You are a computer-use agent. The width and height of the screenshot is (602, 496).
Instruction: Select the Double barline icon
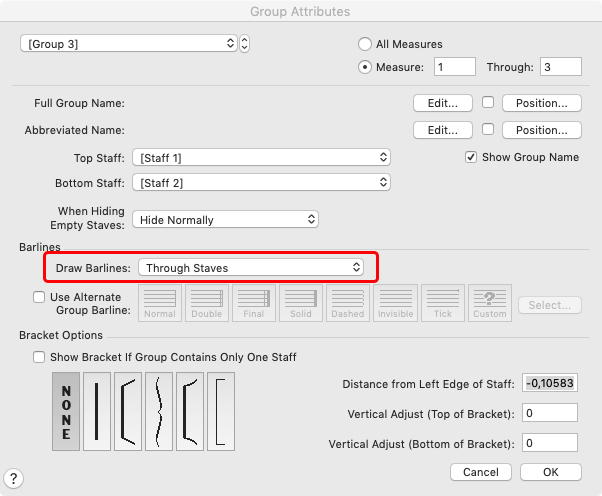pos(207,303)
